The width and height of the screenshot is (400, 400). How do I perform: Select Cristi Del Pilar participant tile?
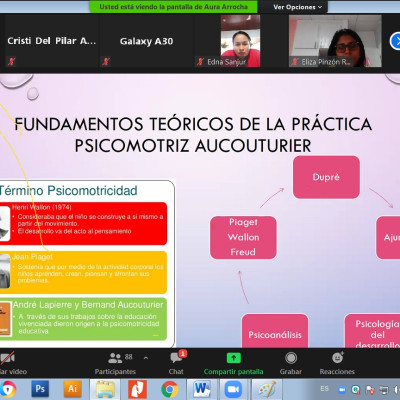51,41
